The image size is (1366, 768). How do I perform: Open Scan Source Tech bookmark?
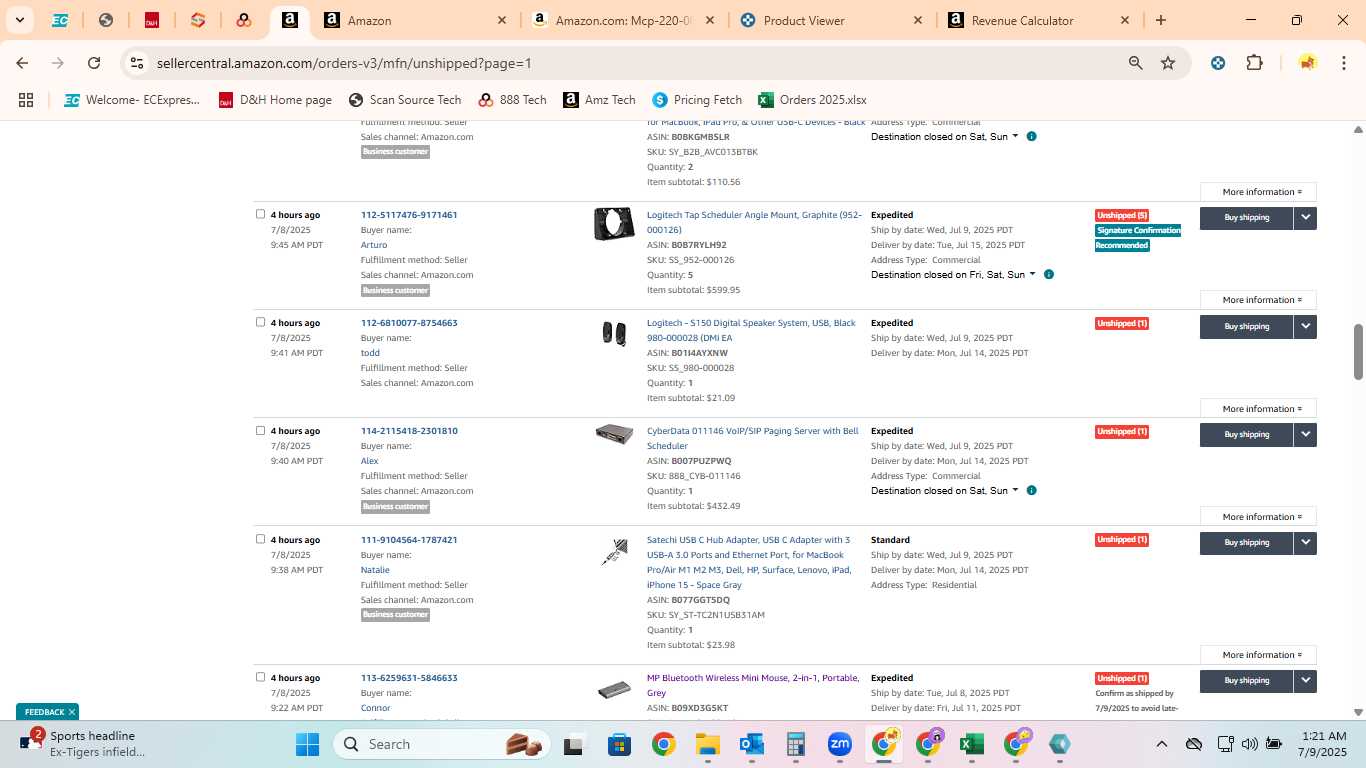point(405,100)
